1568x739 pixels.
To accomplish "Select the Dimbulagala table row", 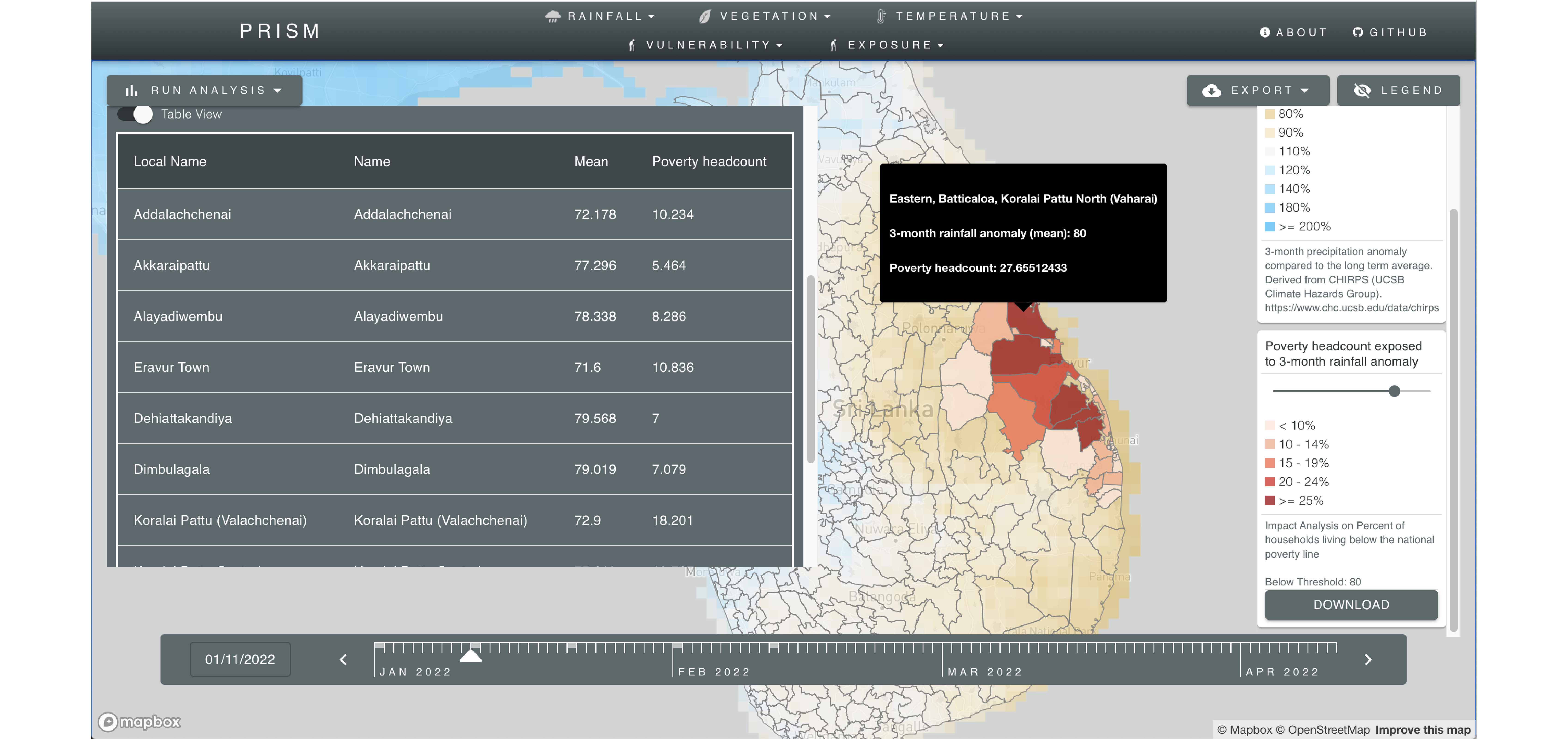I will click(455, 469).
